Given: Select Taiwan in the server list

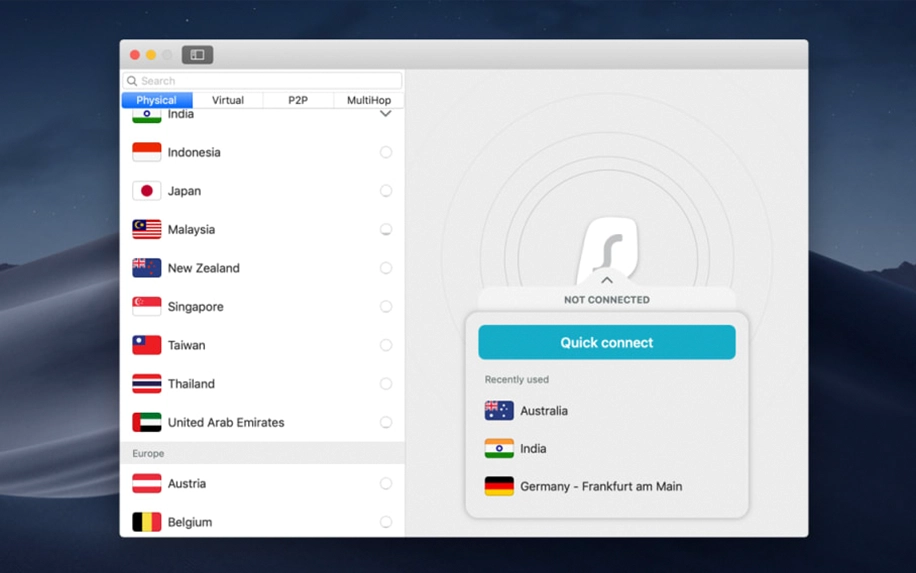Looking at the screenshot, I should tap(262, 345).
